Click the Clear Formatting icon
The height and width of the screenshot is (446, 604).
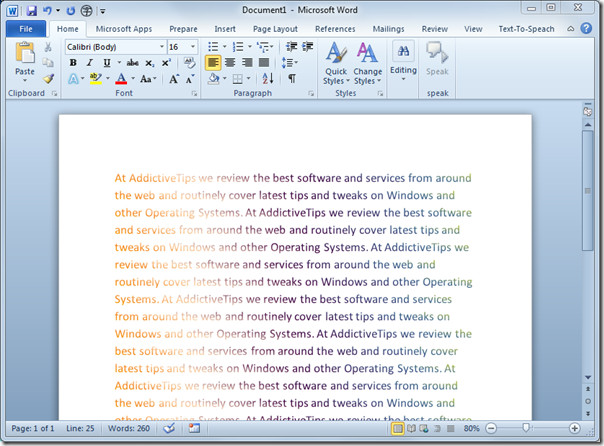[x=189, y=63]
